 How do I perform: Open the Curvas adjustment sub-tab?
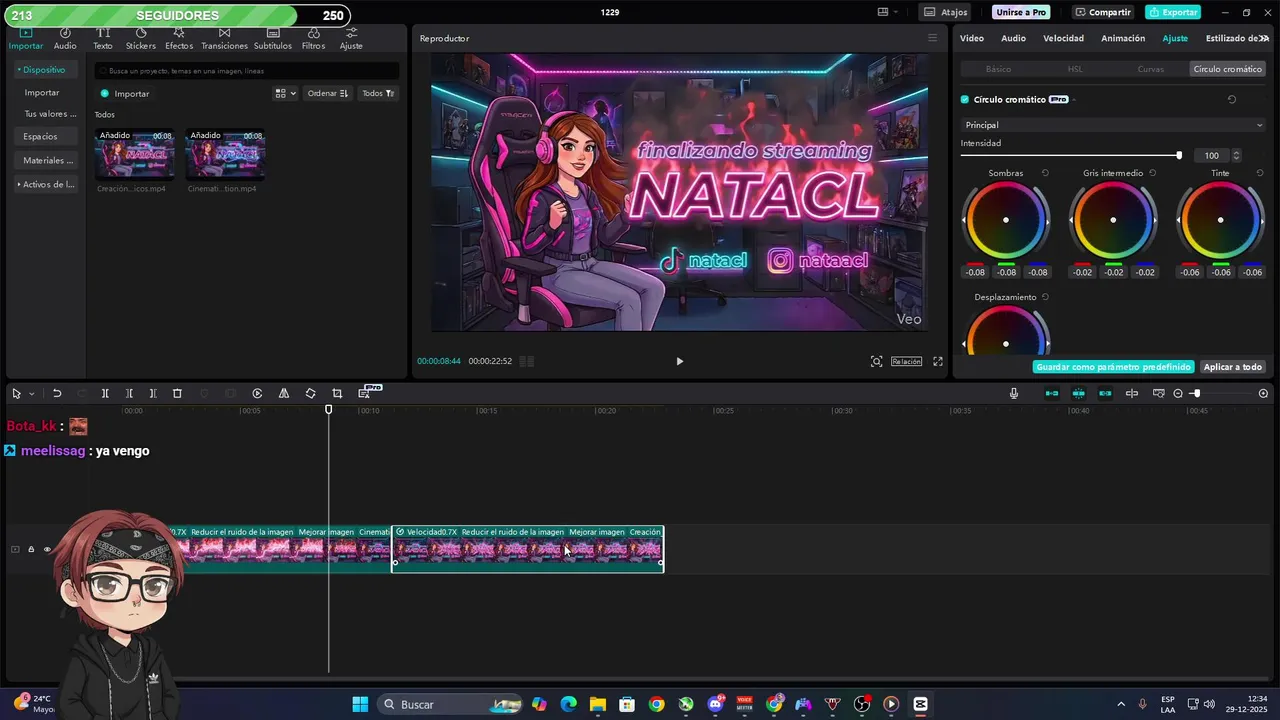(1151, 69)
